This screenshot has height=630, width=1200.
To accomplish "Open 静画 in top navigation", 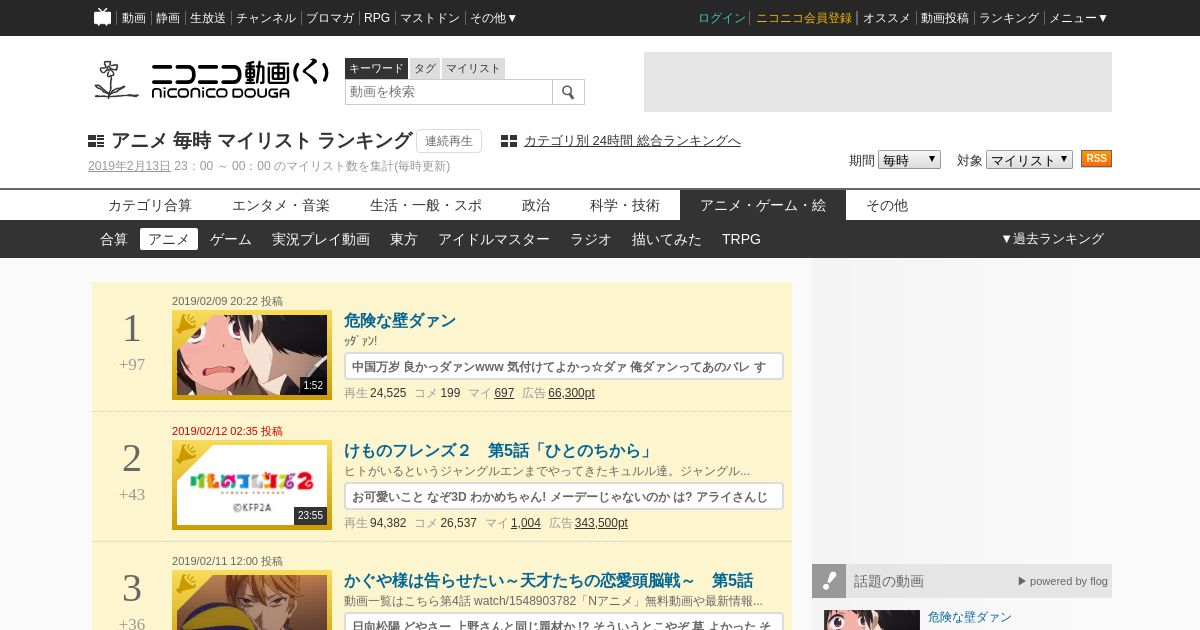I will click(x=168, y=18).
